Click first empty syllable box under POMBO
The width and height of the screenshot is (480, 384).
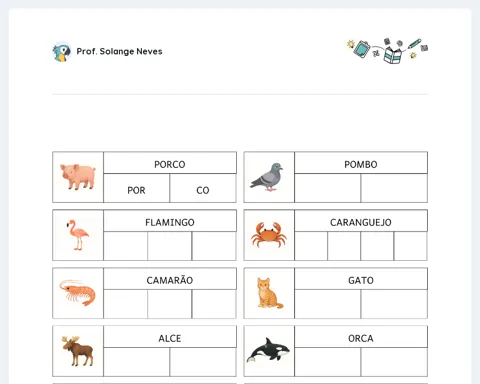click(328, 188)
